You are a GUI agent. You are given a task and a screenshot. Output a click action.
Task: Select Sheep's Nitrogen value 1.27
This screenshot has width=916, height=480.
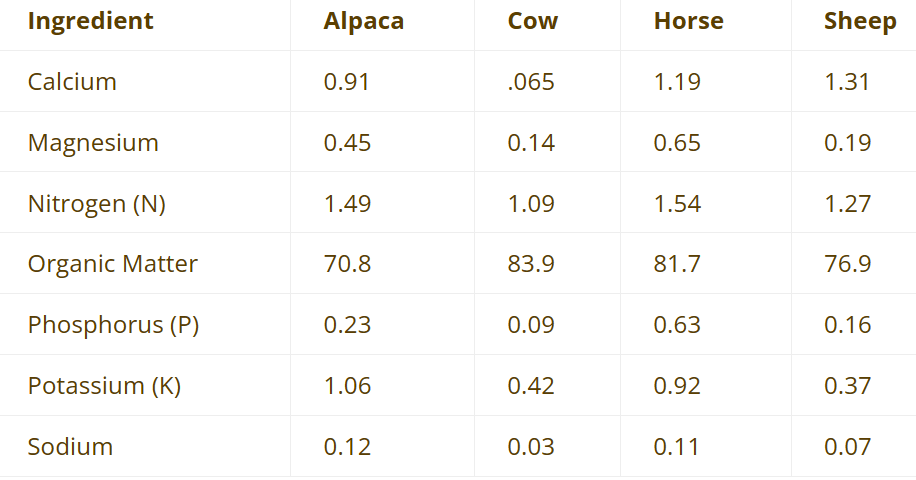click(847, 204)
